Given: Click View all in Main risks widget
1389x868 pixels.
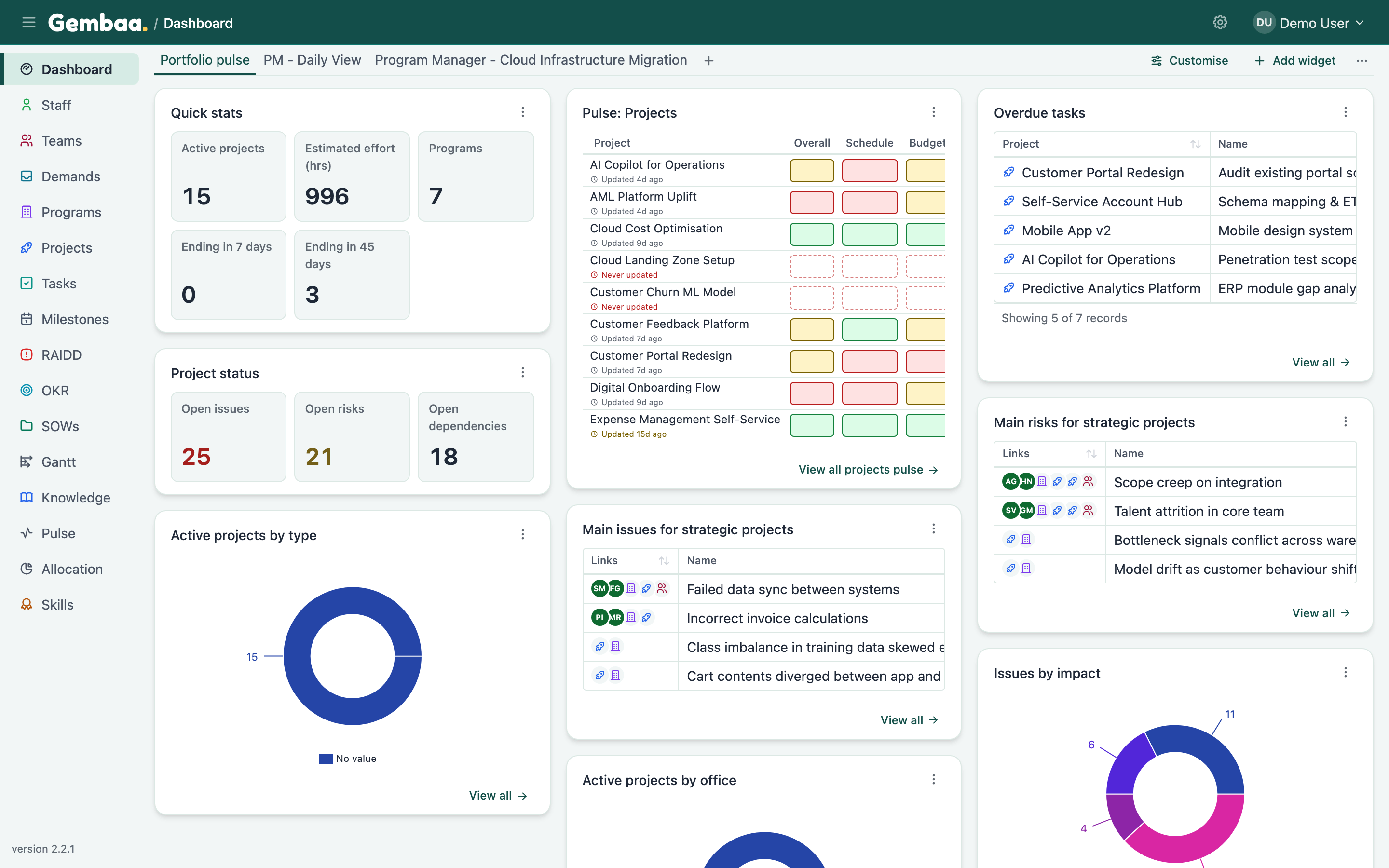Looking at the screenshot, I should [1321, 613].
